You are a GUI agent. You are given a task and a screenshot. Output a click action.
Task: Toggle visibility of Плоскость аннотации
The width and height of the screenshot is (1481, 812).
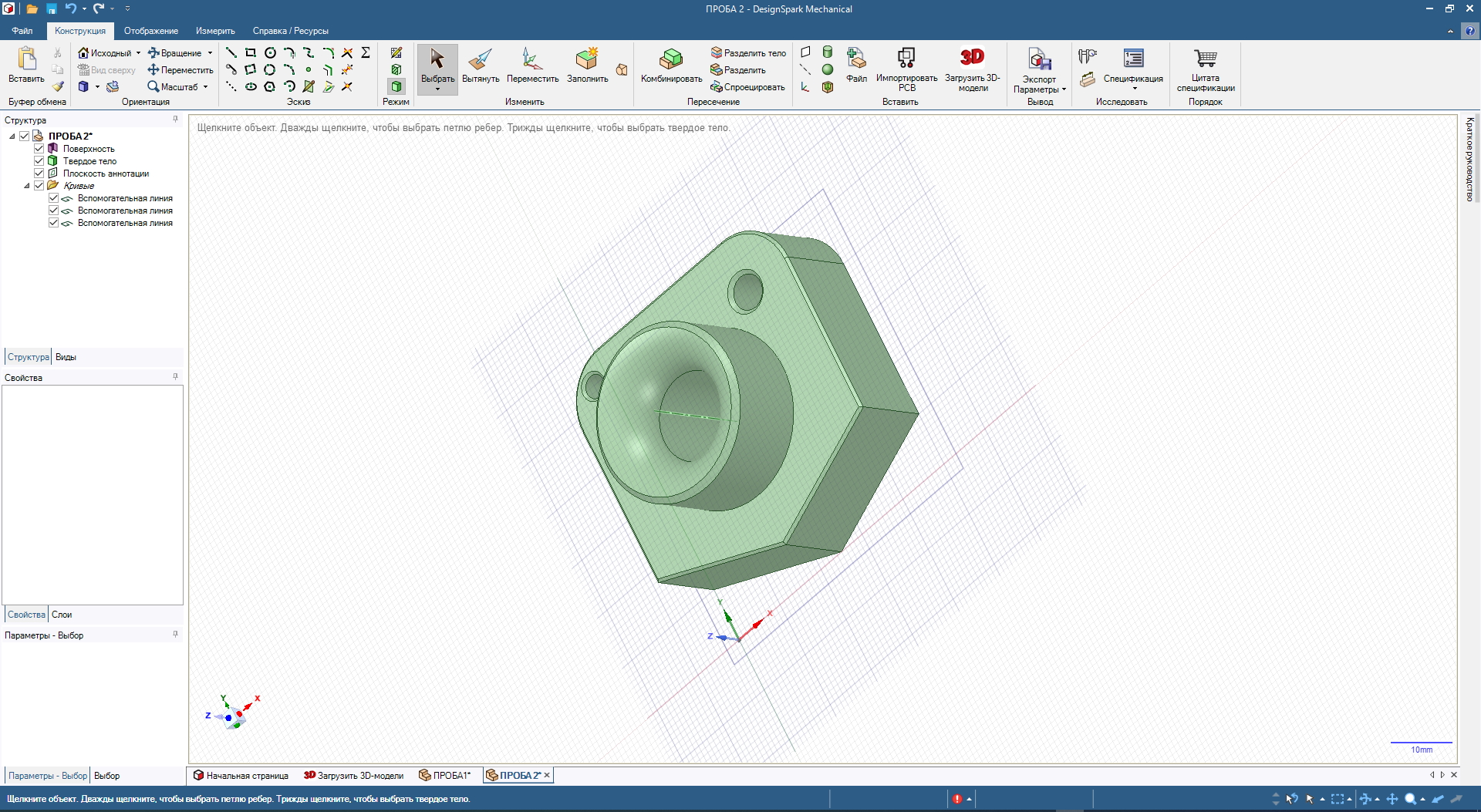39,173
